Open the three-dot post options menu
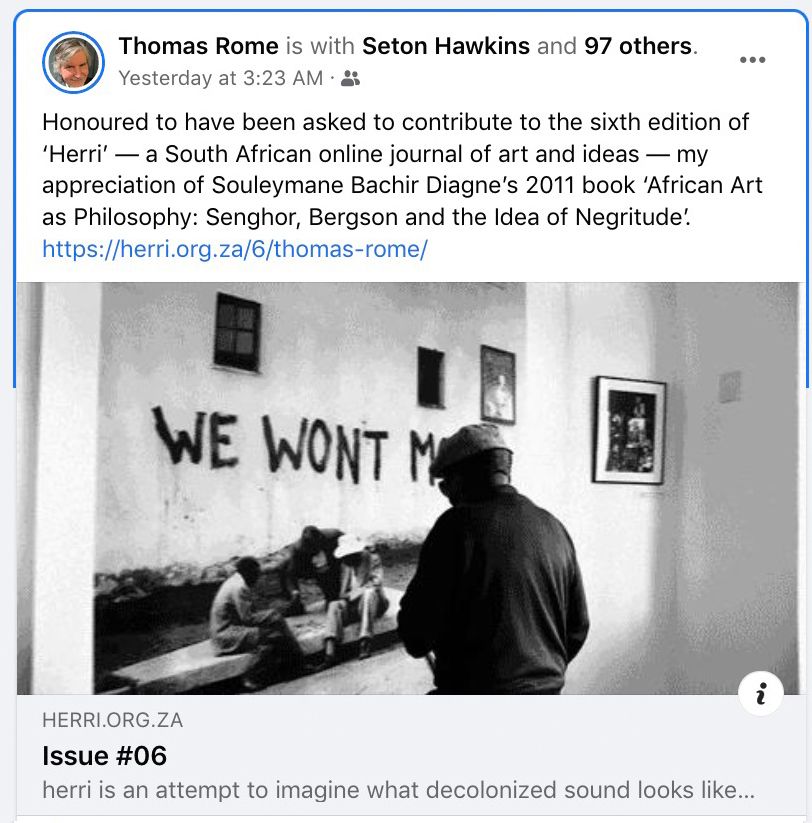 tap(752, 60)
